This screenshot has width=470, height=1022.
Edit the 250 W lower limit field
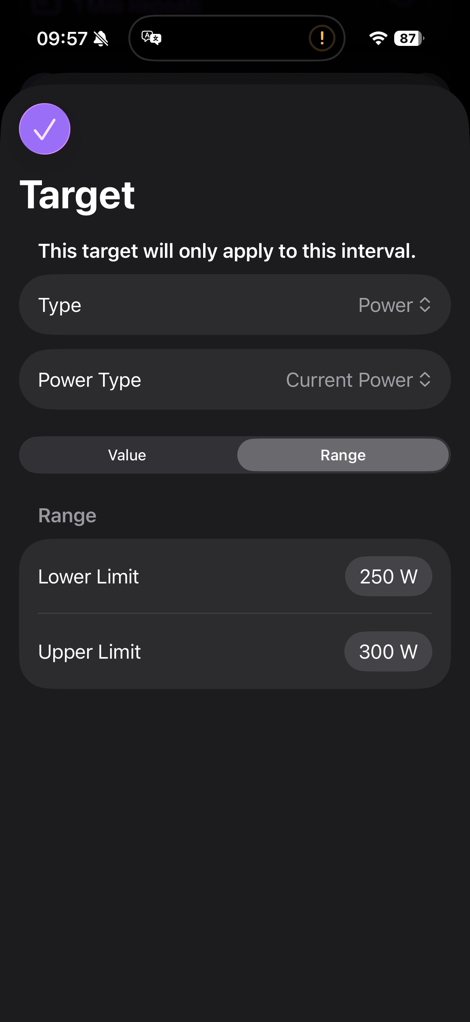(389, 576)
